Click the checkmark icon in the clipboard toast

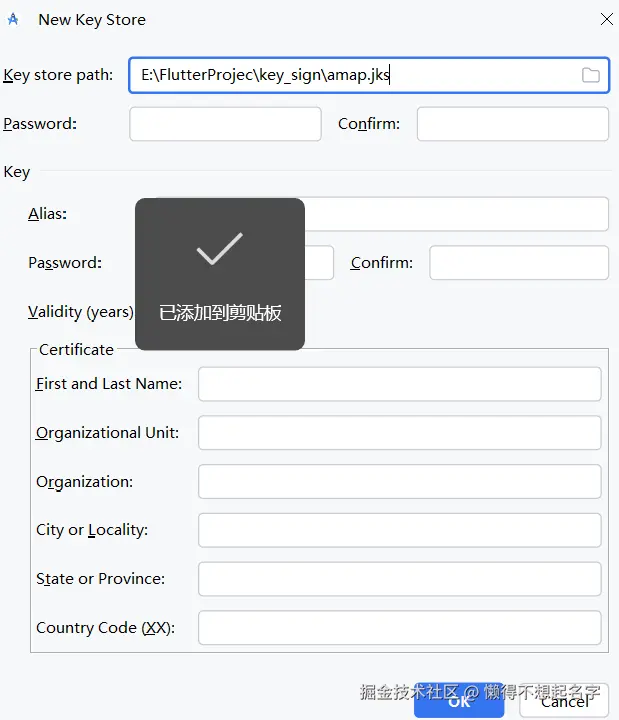coord(219,249)
